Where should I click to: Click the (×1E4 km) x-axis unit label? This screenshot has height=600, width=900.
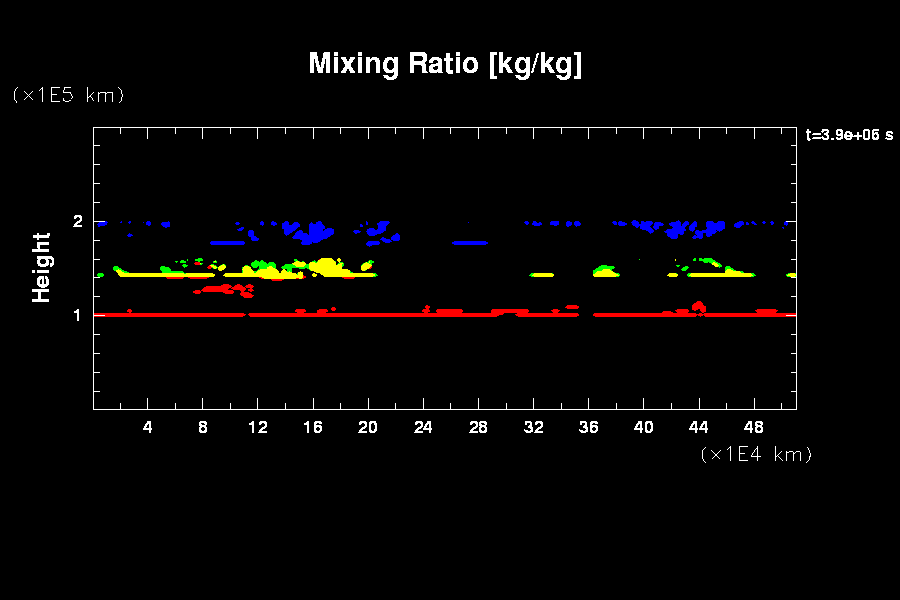pos(757,454)
